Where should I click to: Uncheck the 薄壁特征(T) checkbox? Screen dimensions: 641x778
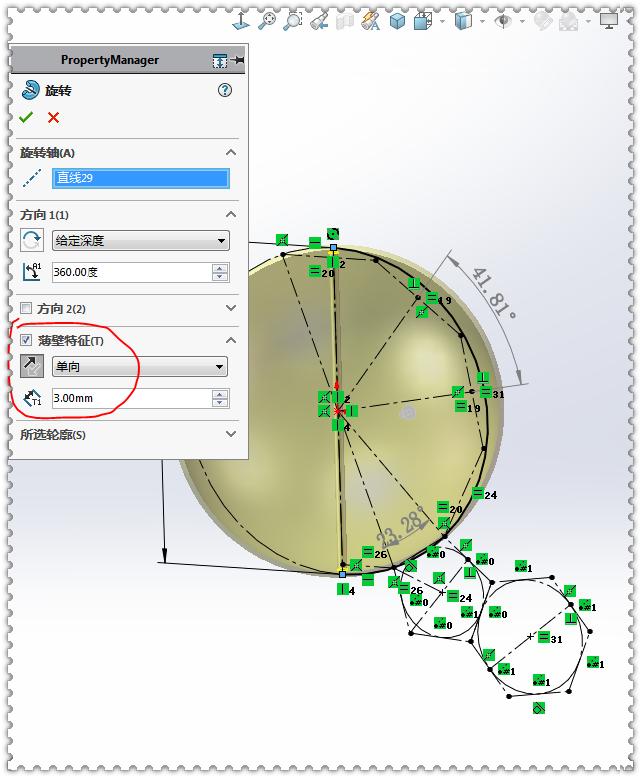[x=26, y=340]
